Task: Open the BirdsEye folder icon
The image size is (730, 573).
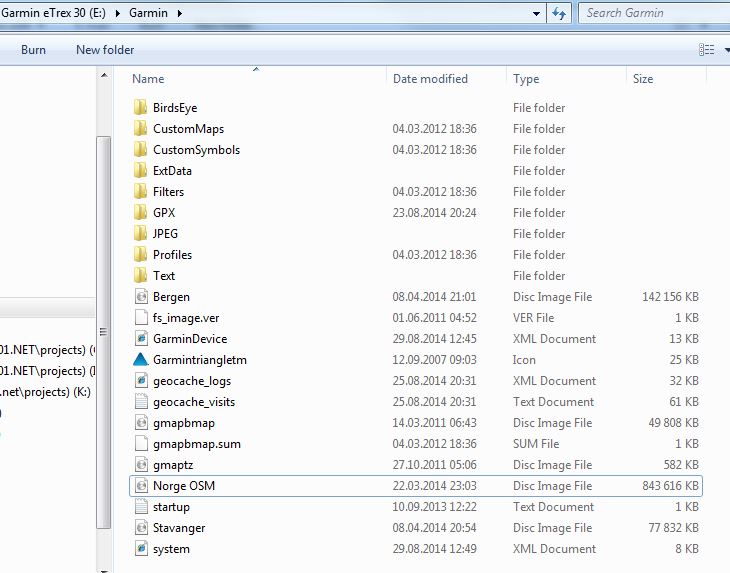Action: point(140,108)
